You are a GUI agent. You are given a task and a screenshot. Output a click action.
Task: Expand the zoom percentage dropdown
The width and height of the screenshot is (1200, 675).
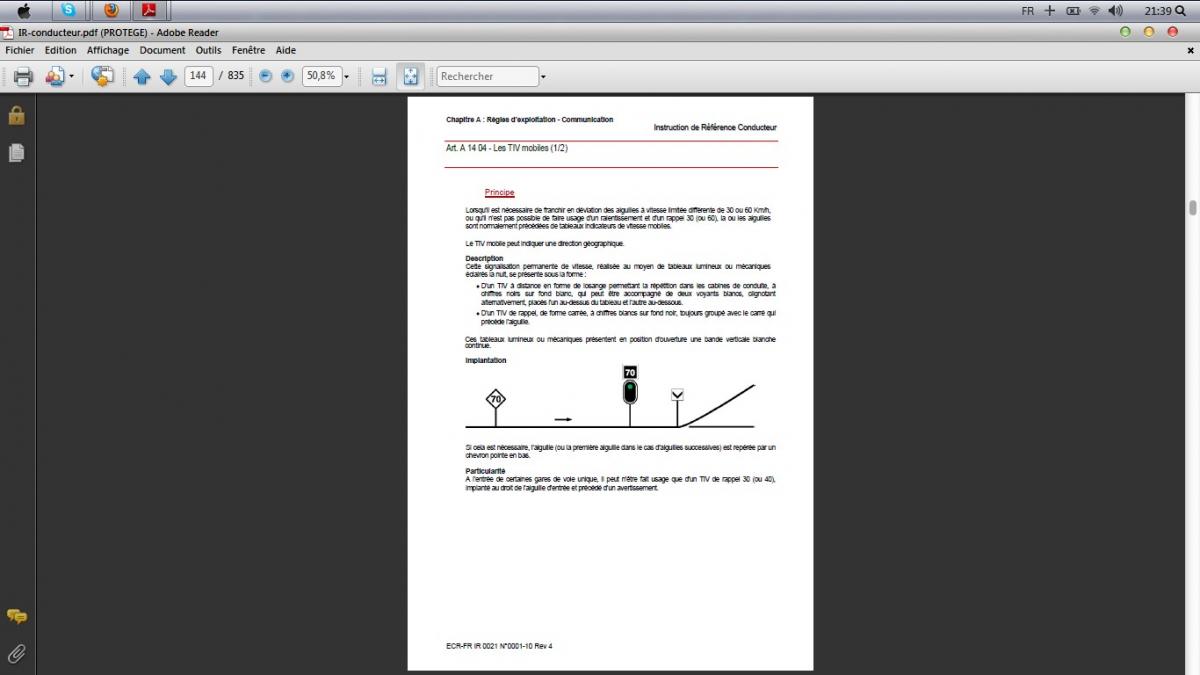click(x=347, y=76)
